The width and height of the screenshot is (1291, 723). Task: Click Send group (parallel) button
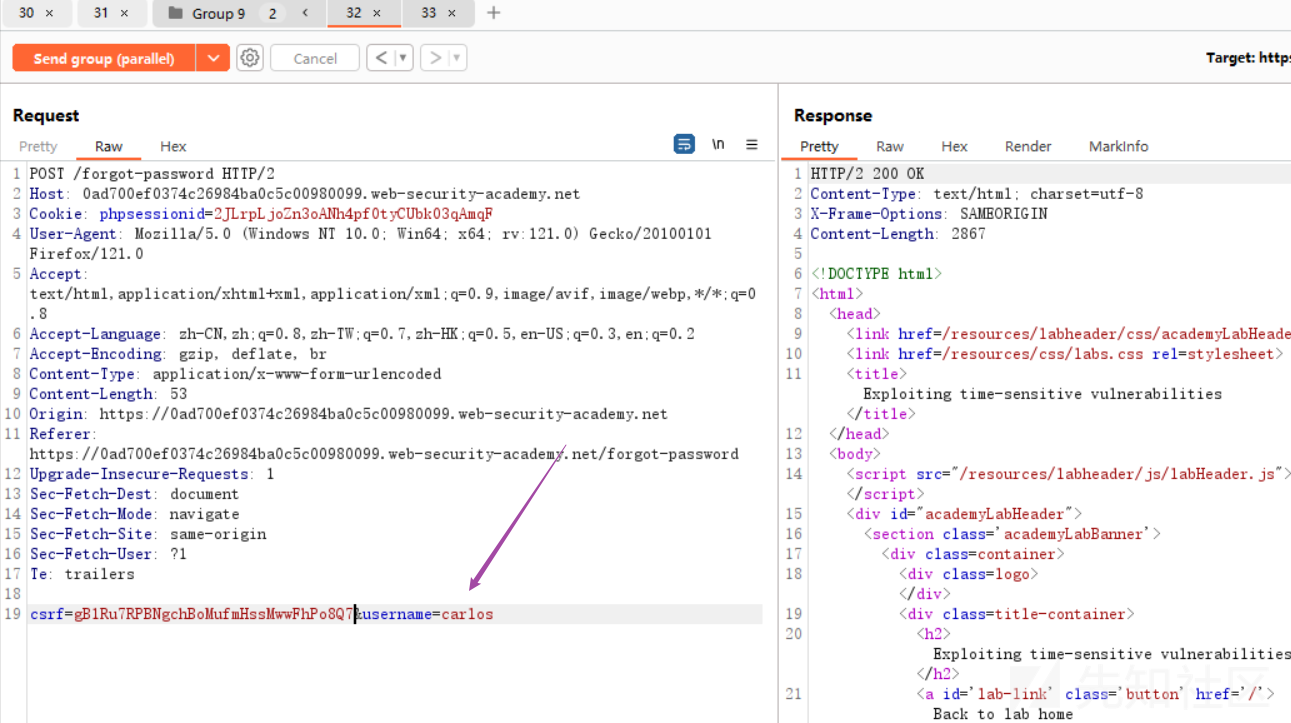[104, 58]
